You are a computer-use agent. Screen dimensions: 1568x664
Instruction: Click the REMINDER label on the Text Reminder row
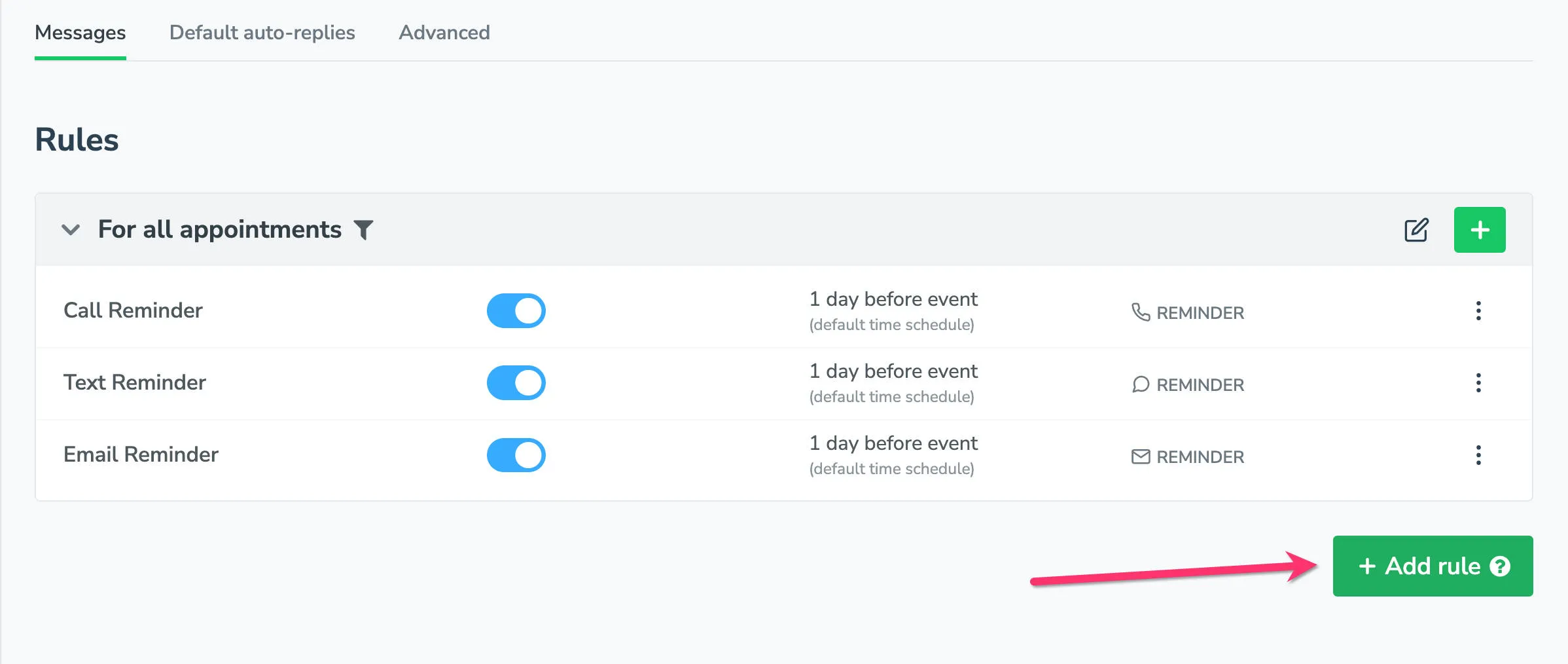tap(1200, 384)
